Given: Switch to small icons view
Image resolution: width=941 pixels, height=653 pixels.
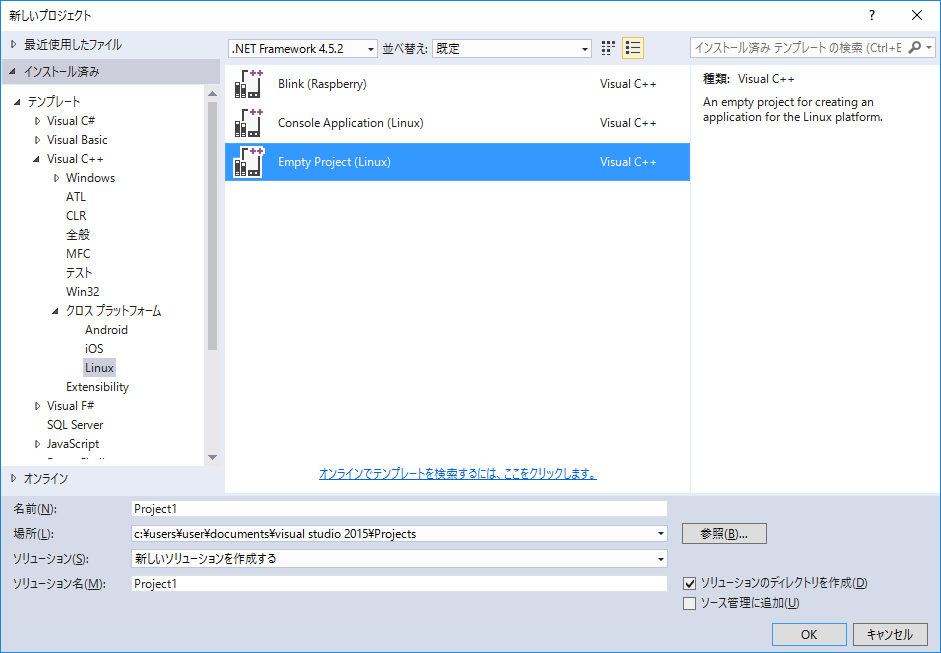Looking at the screenshot, I should click(x=608, y=48).
